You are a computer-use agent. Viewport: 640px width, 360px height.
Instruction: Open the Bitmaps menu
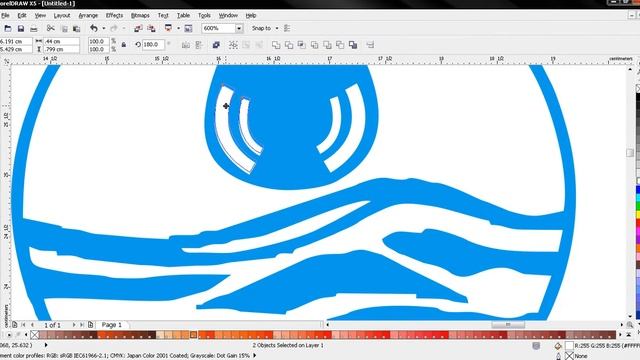[140, 16]
